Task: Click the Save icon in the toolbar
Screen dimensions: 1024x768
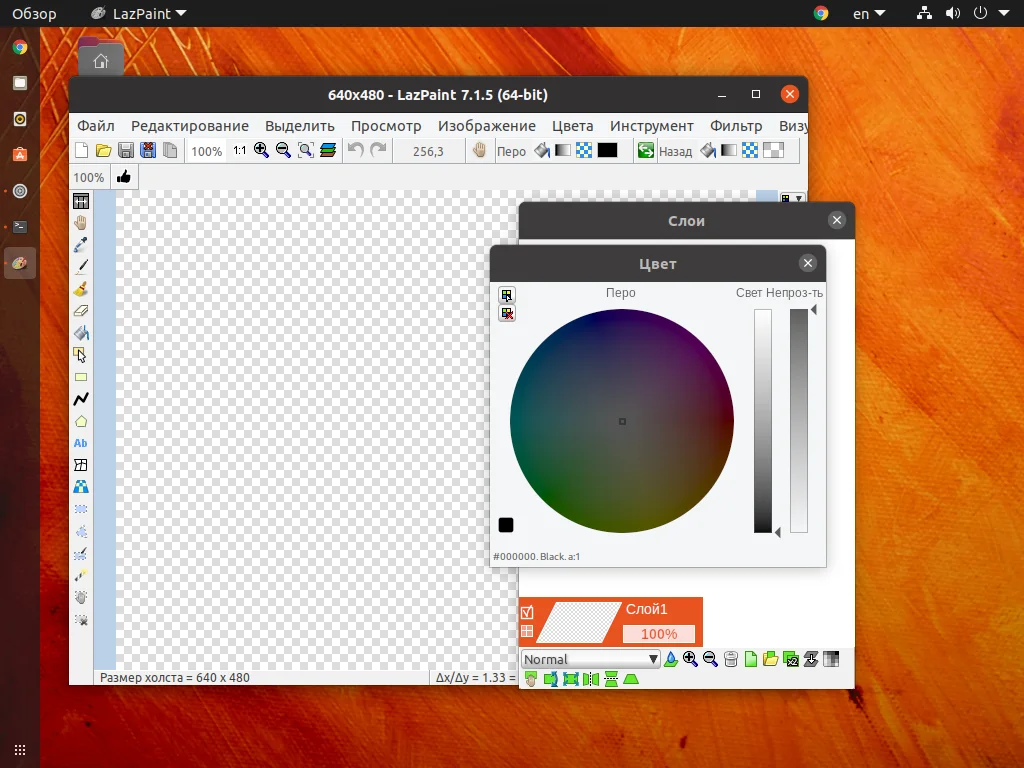Action: (124, 150)
